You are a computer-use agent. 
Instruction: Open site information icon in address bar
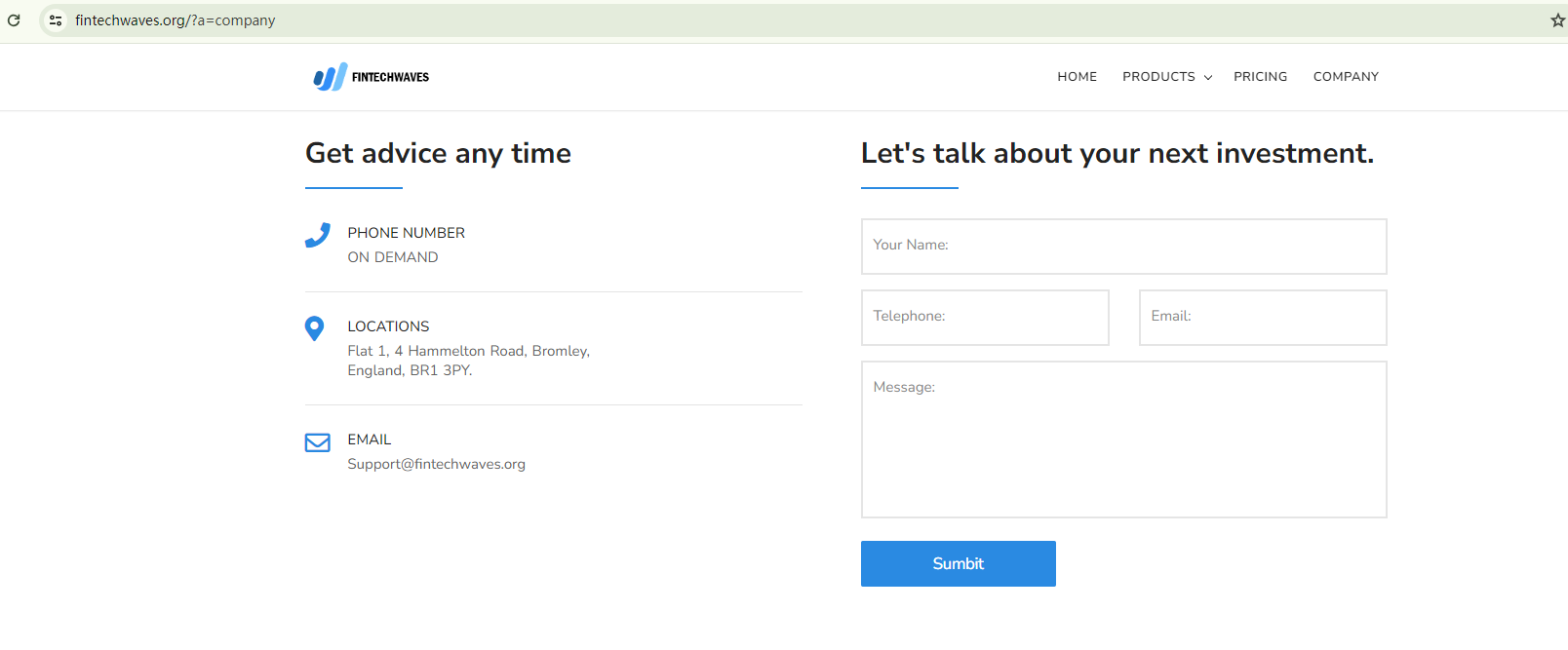(56, 20)
